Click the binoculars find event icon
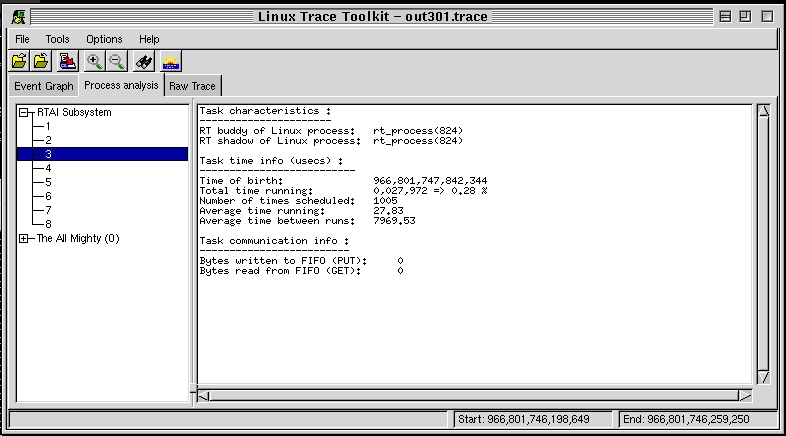This screenshot has width=786, height=436. pos(144,62)
